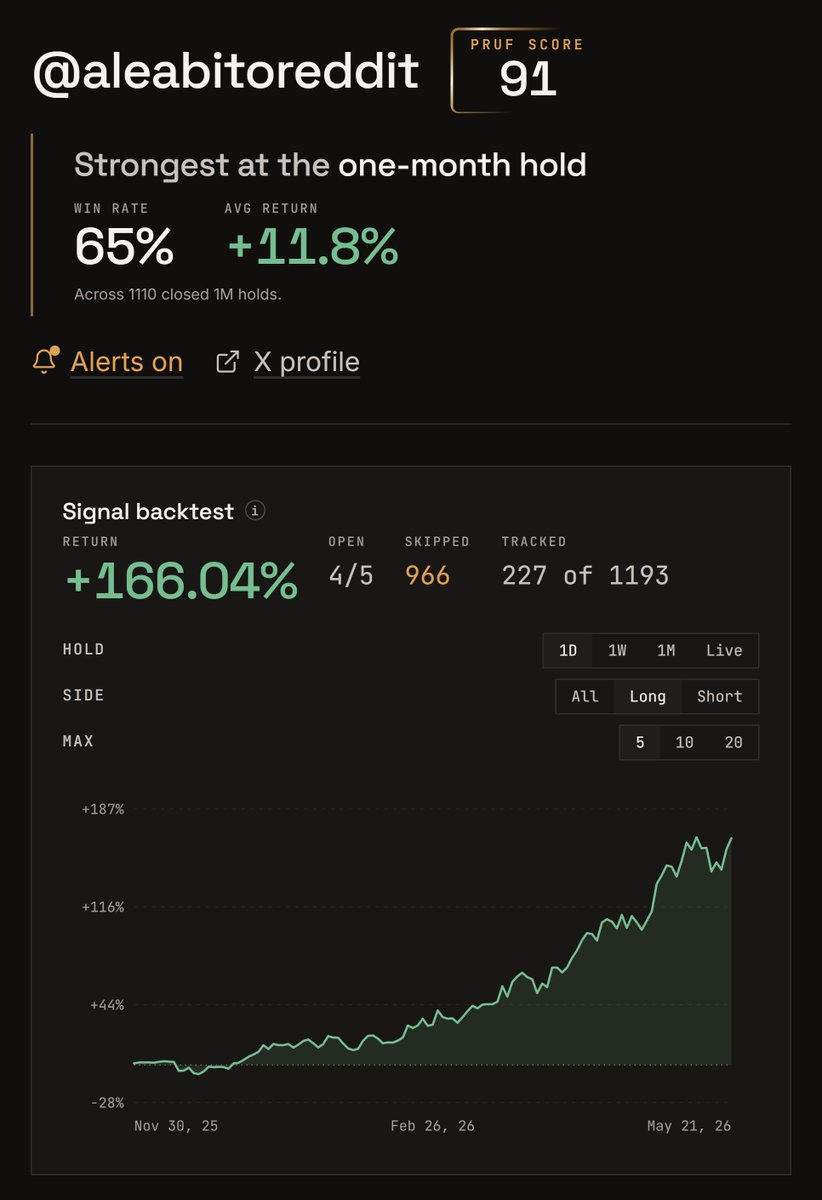
Task: Switch hold to Live
Action: [x=724, y=650]
